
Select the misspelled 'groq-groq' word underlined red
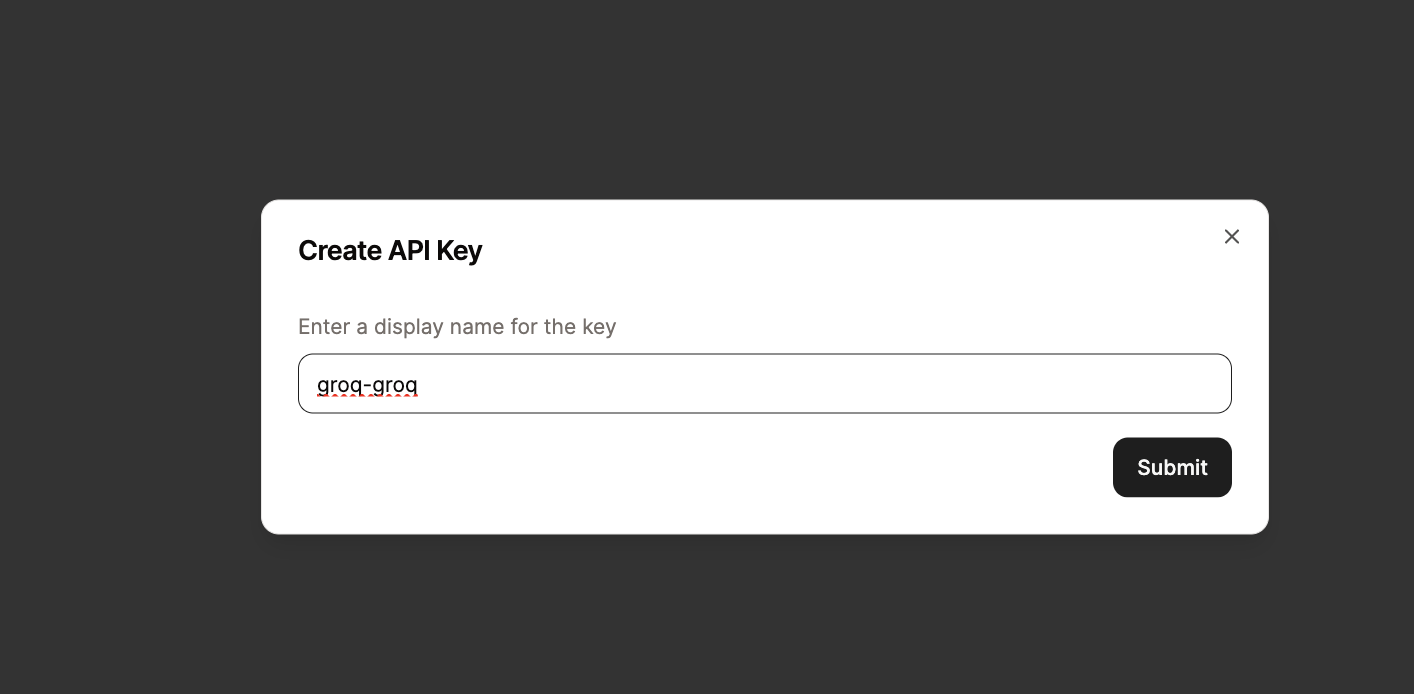(367, 384)
